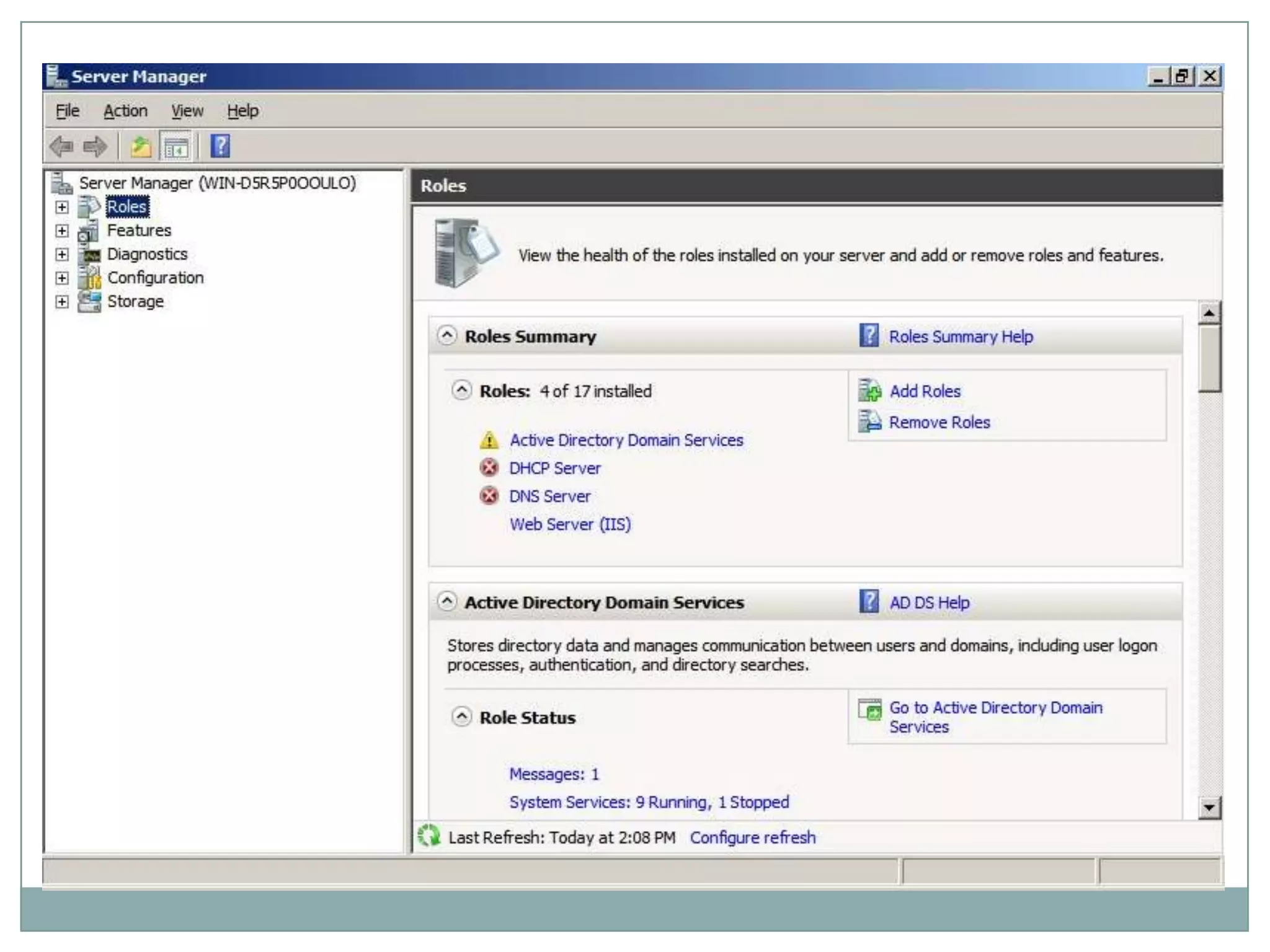The width and height of the screenshot is (1270, 952).
Task: Open the Active Directory Domain Services role link
Action: tap(626, 440)
